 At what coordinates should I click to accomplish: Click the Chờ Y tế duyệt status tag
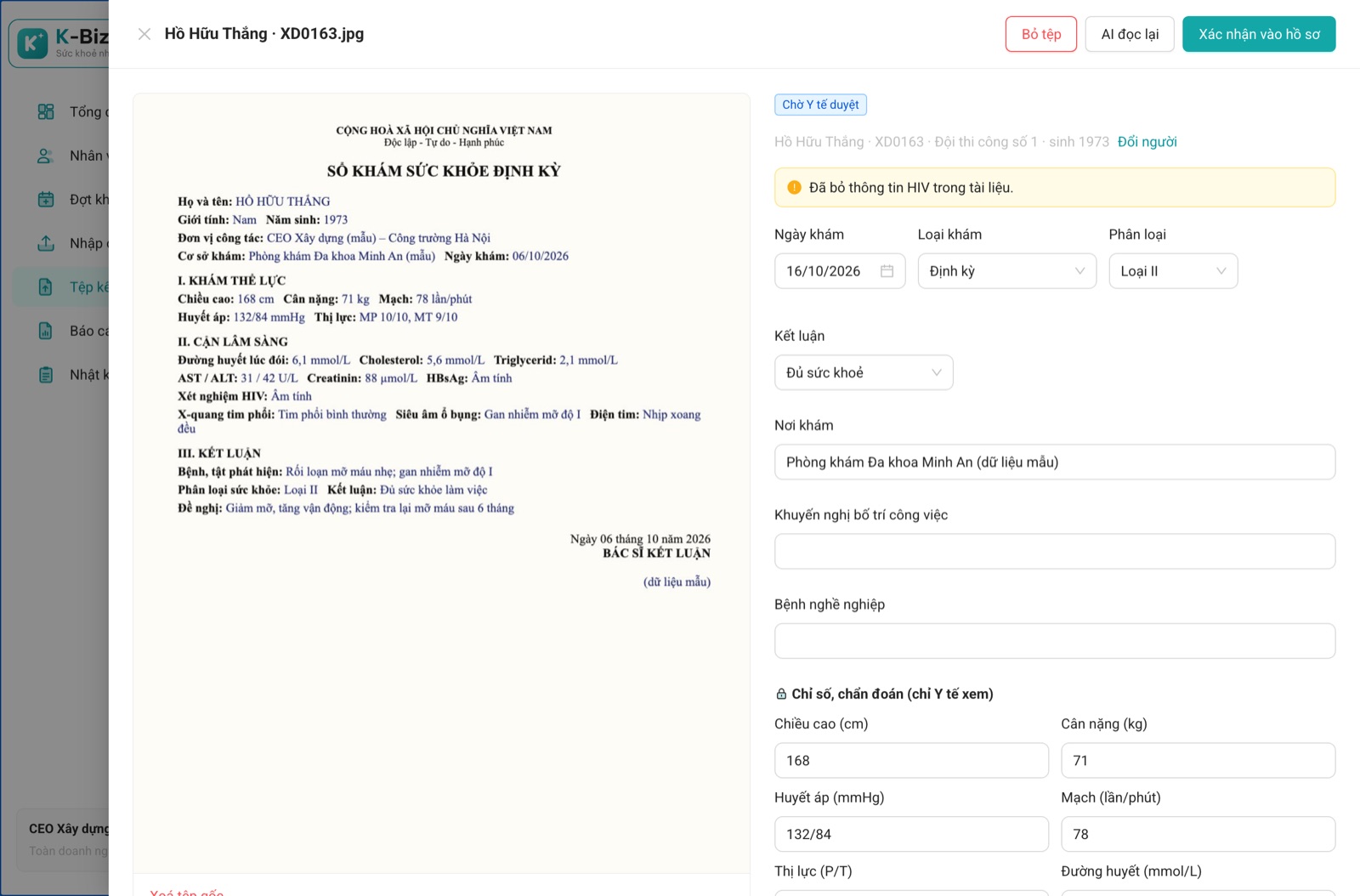(x=820, y=105)
